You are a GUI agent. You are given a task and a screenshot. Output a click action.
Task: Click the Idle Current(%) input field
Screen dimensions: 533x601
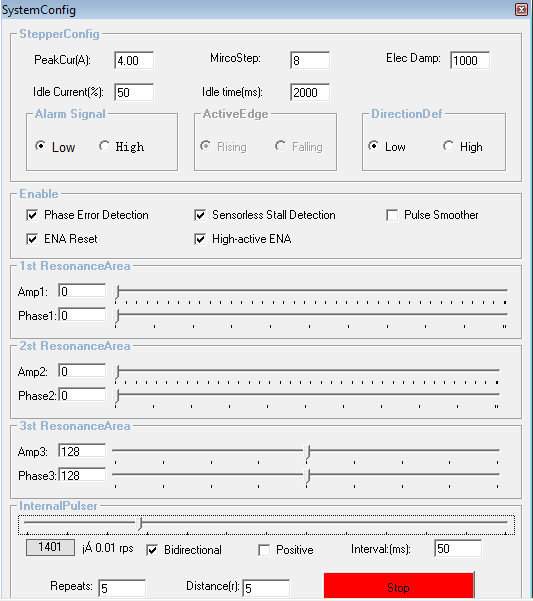click(134, 92)
